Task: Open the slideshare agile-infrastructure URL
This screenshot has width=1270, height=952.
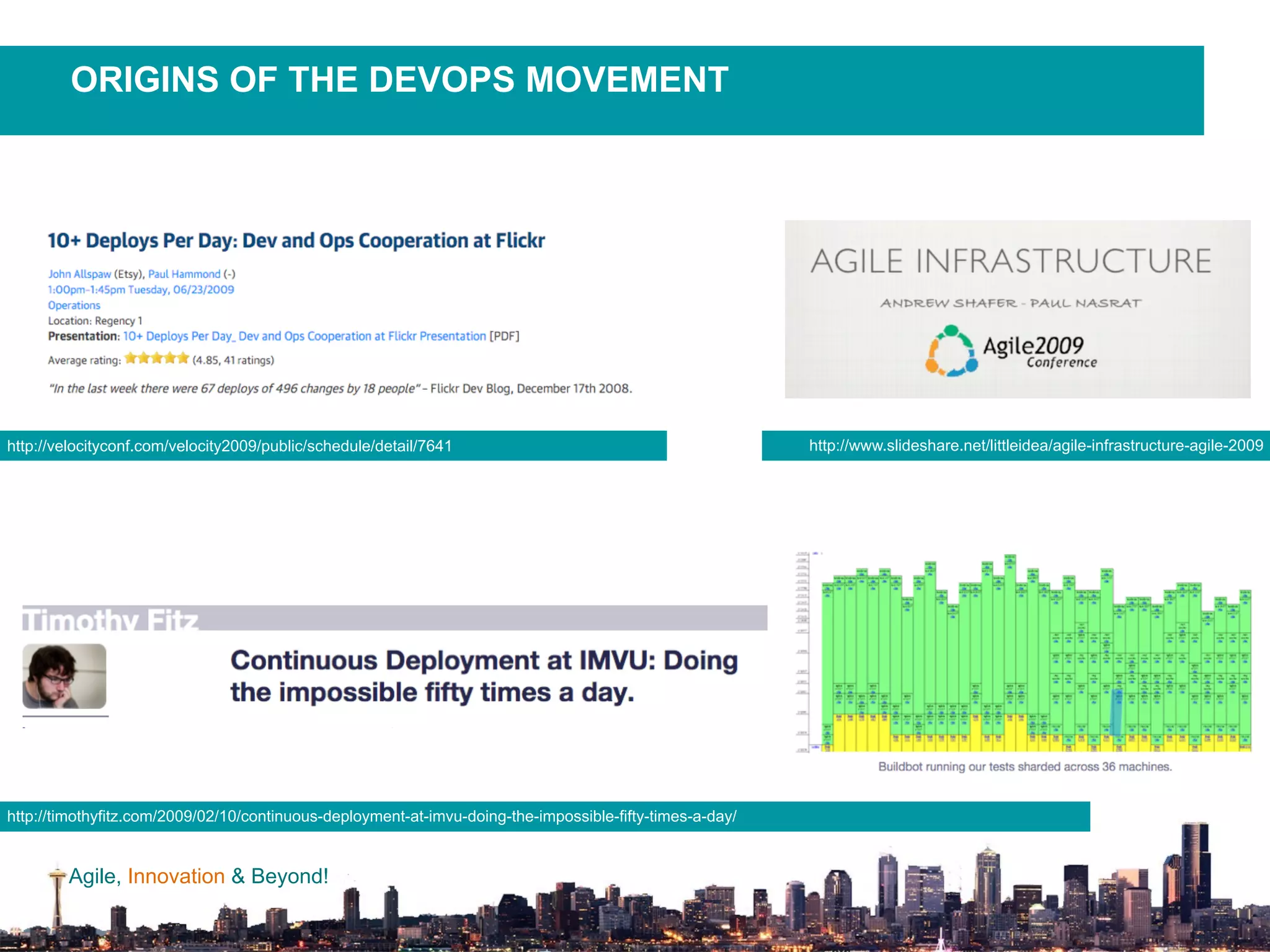Action: pos(1036,446)
